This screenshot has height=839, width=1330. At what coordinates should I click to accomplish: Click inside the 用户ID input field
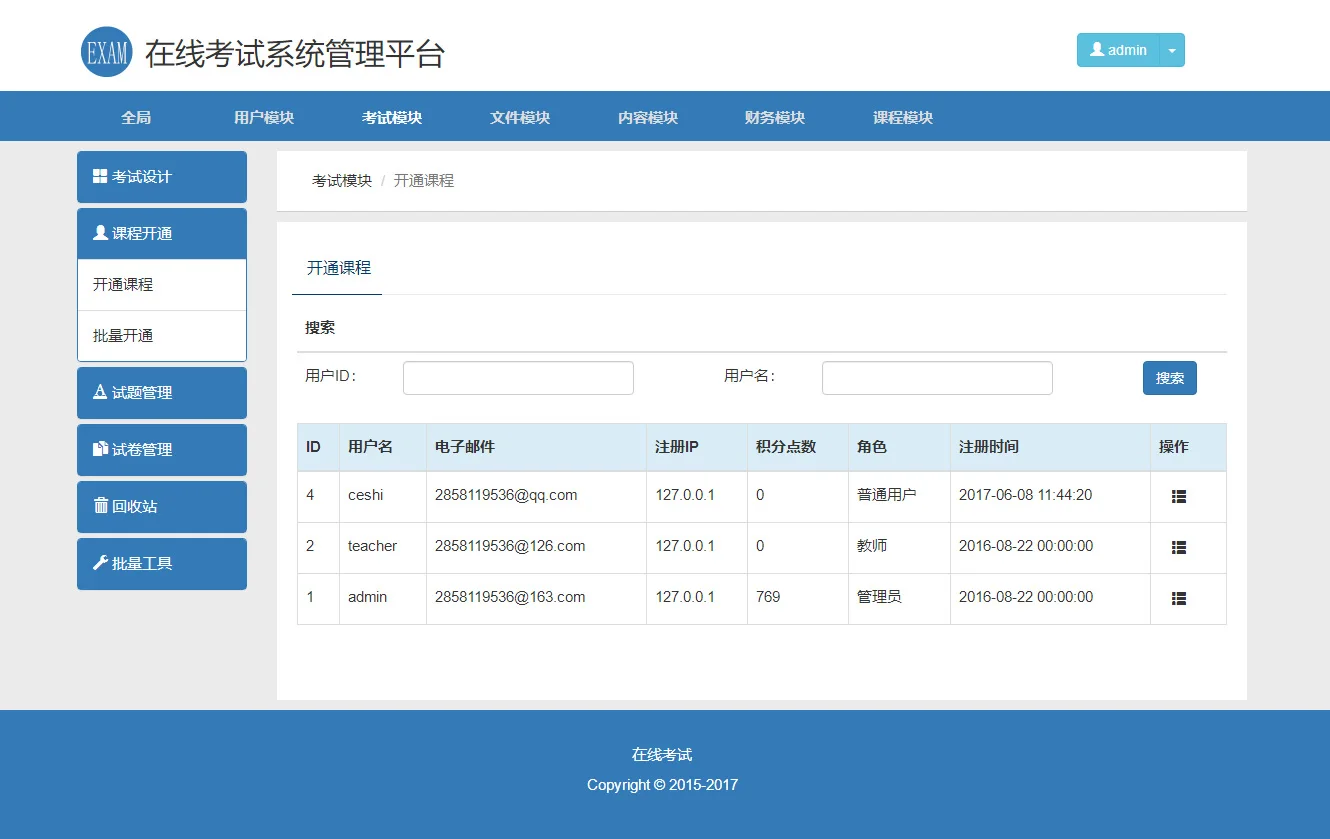point(517,377)
